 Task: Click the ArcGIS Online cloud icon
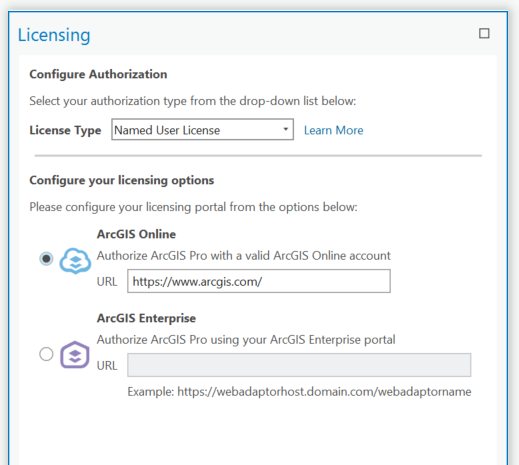pyautogui.click(x=75, y=261)
